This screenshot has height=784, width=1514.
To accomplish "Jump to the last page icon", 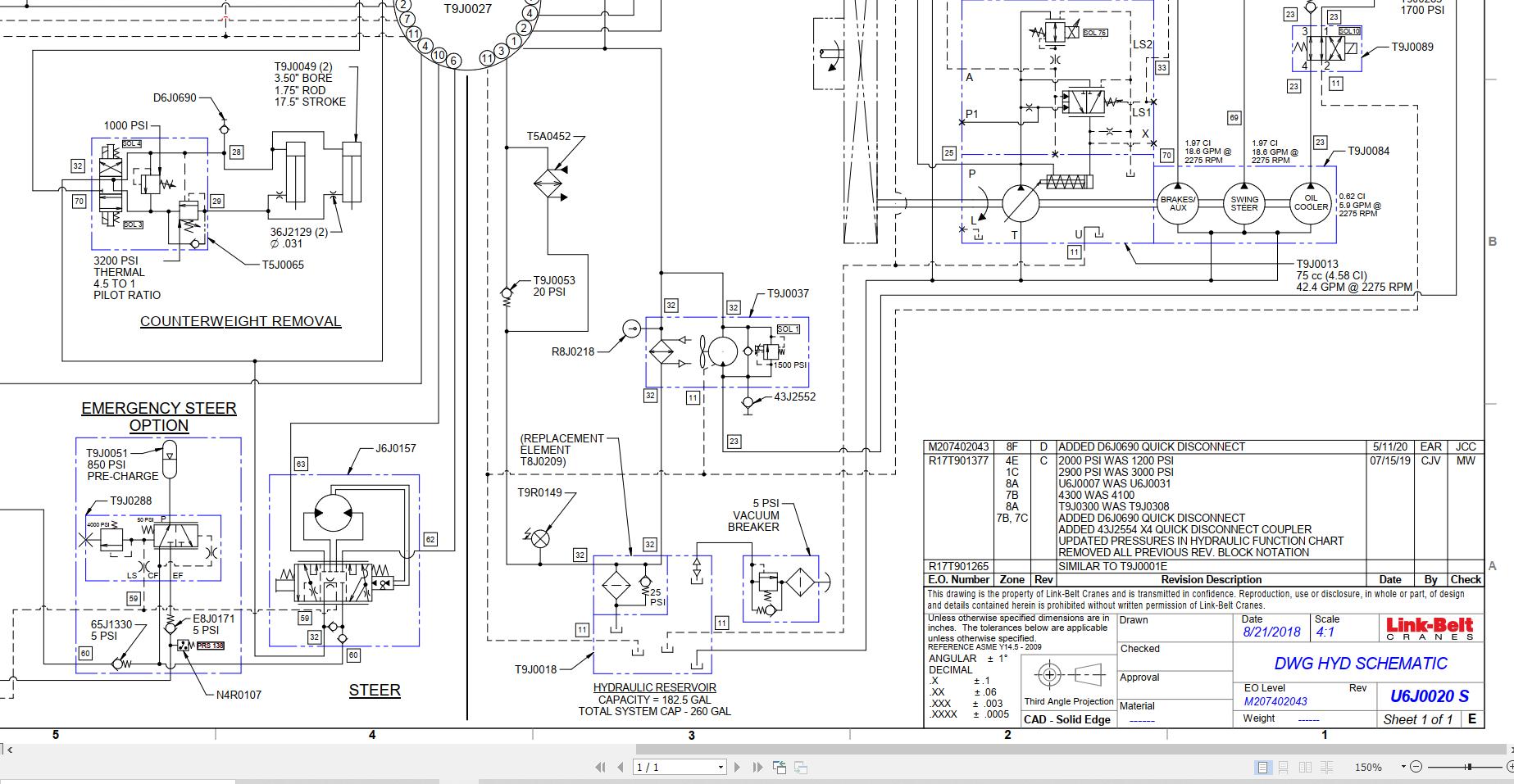I will pyautogui.click(x=756, y=768).
